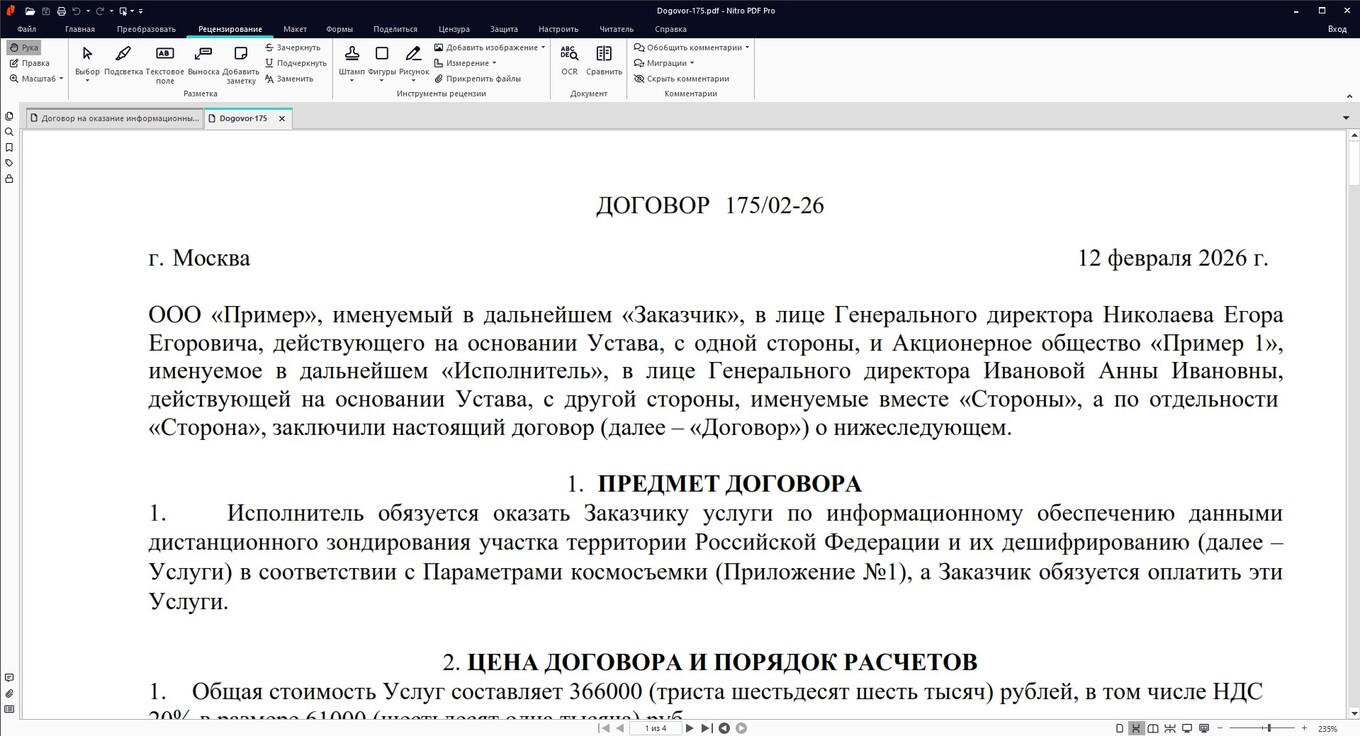Toggle continuous page view mode
Viewport: 1360px width, 736px height.
coord(1136,728)
